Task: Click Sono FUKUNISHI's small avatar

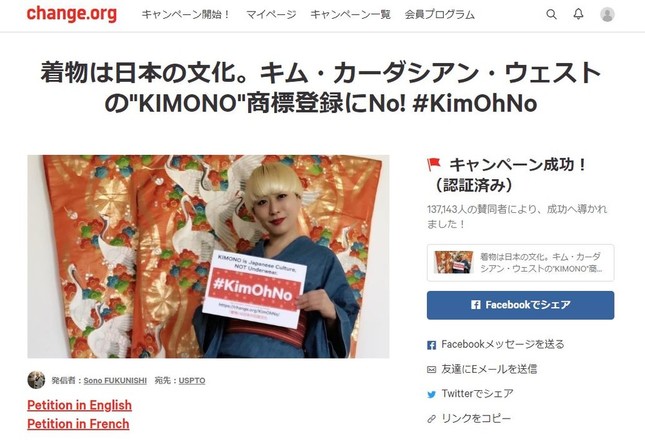Action: point(36,380)
